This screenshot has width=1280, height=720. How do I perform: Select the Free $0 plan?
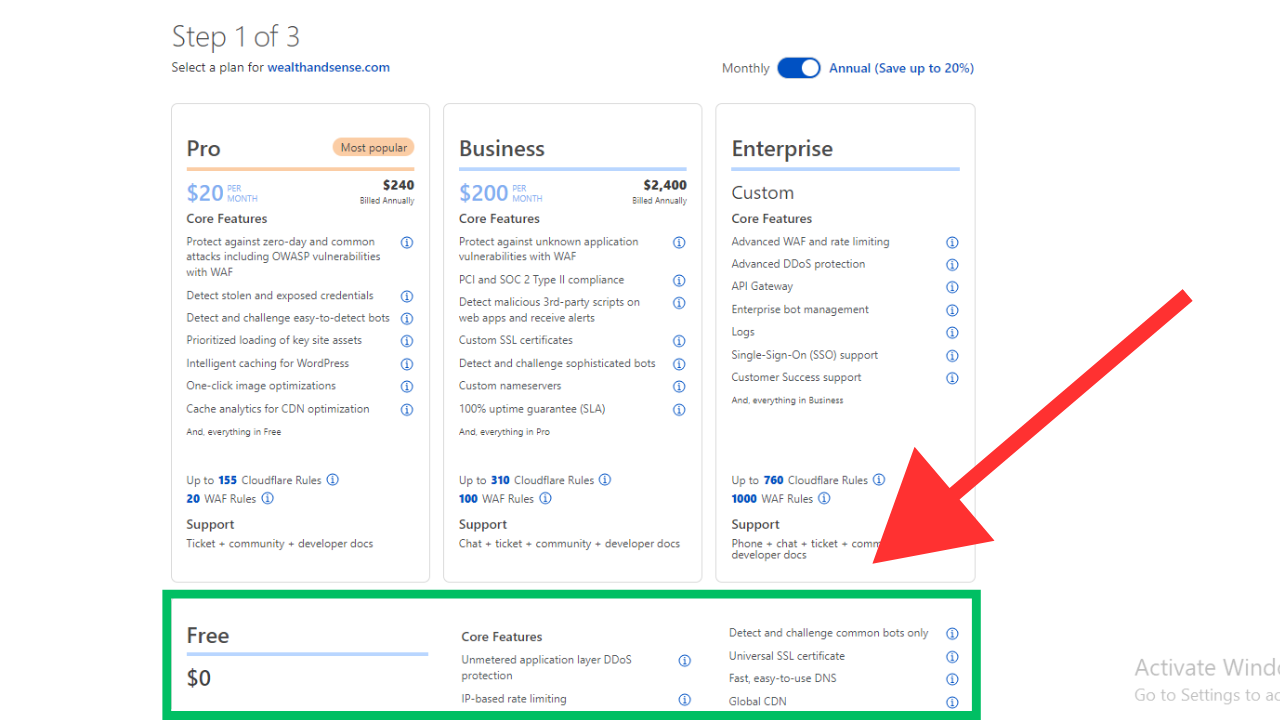250,655
